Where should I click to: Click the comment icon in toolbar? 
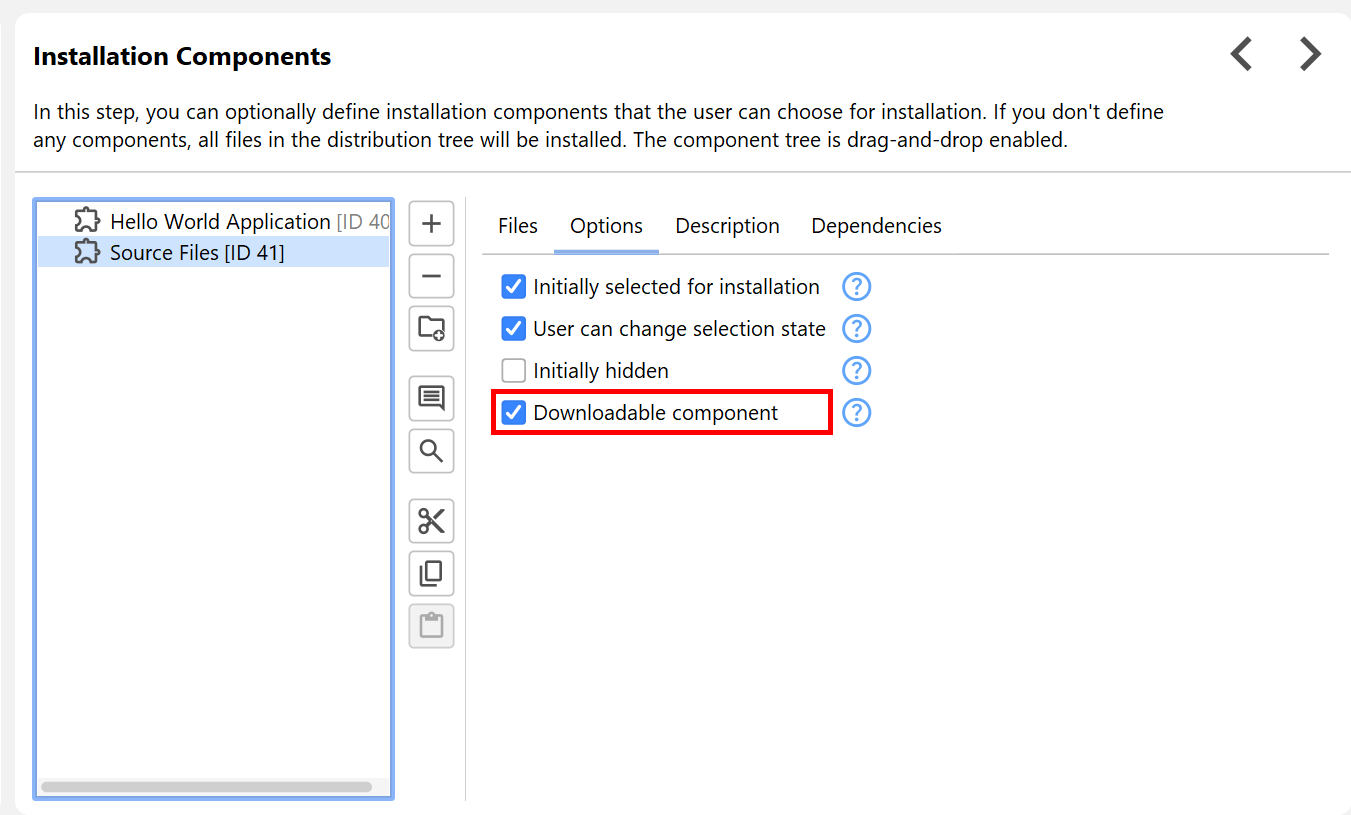tap(431, 398)
